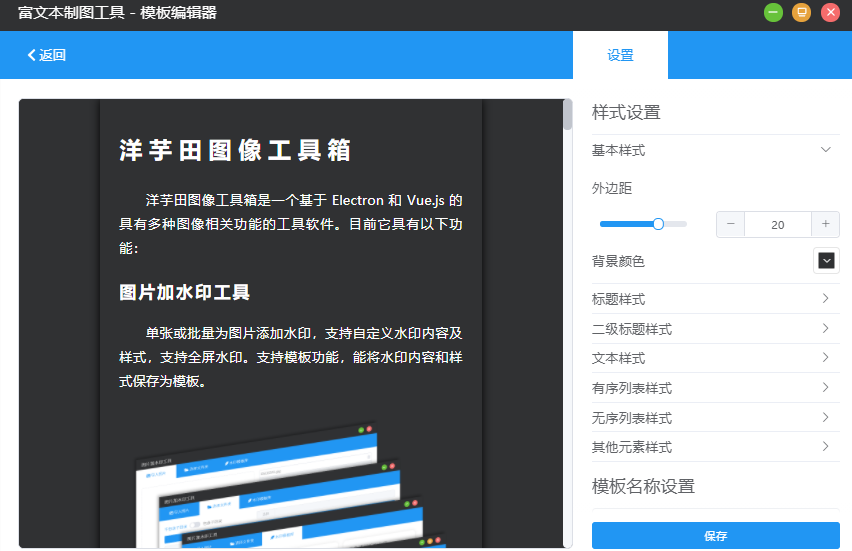The width and height of the screenshot is (852, 551).
Task: Click the 样式设置 heading text
Action: pos(626,112)
